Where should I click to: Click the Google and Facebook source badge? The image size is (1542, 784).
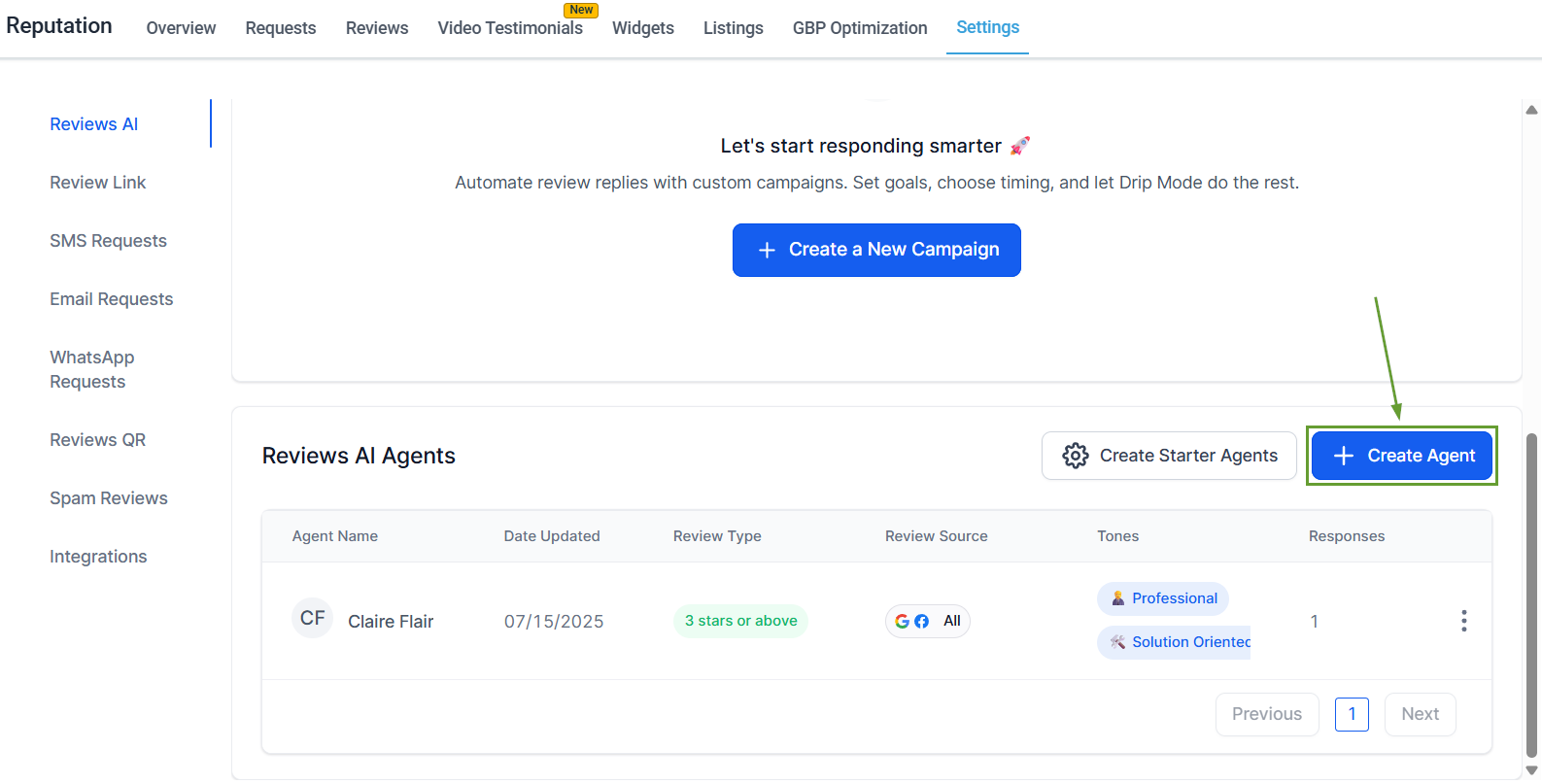click(928, 621)
